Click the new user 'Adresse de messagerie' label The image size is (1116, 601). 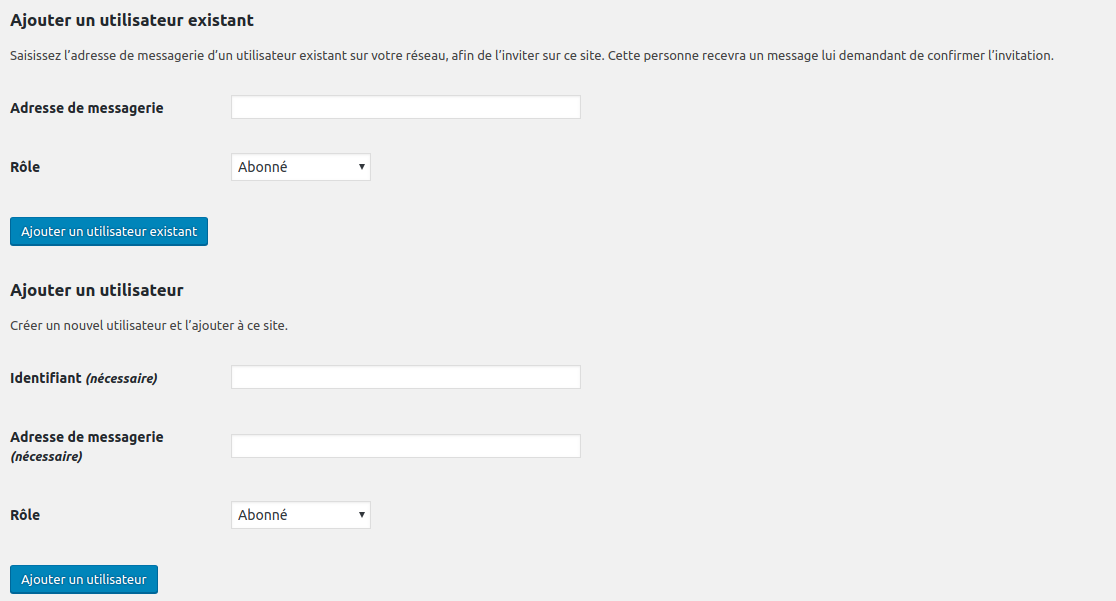87,437
